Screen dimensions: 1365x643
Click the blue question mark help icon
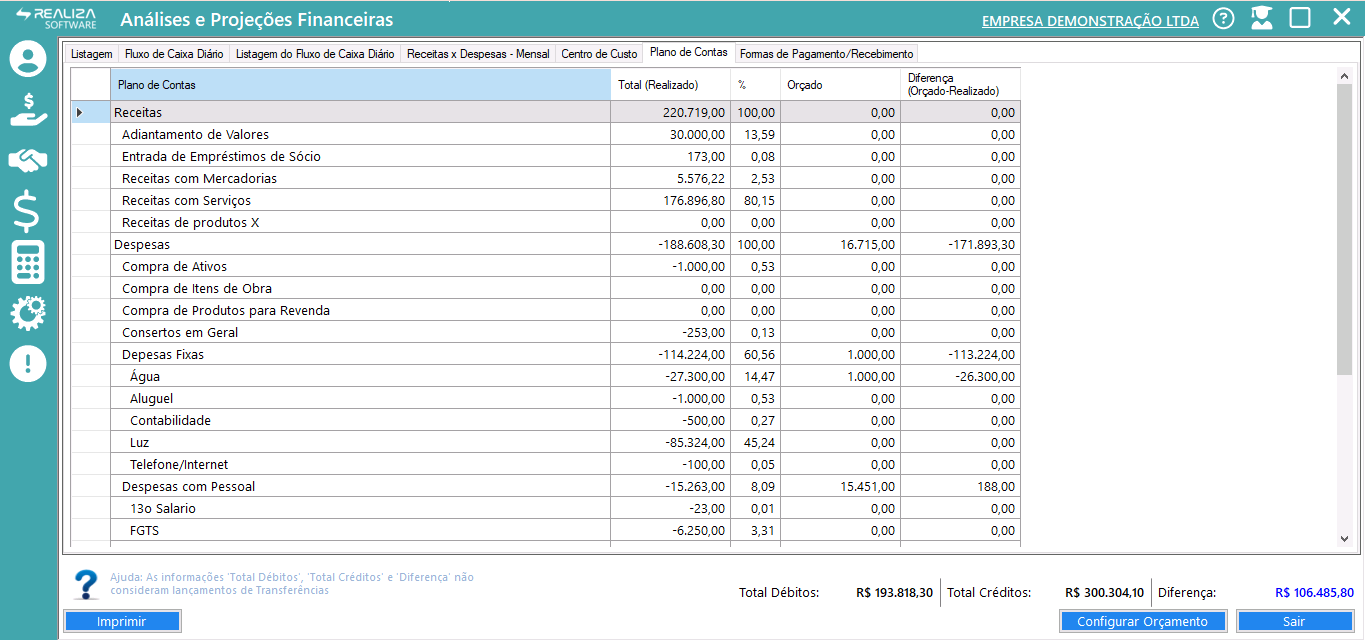pos(87,584)
